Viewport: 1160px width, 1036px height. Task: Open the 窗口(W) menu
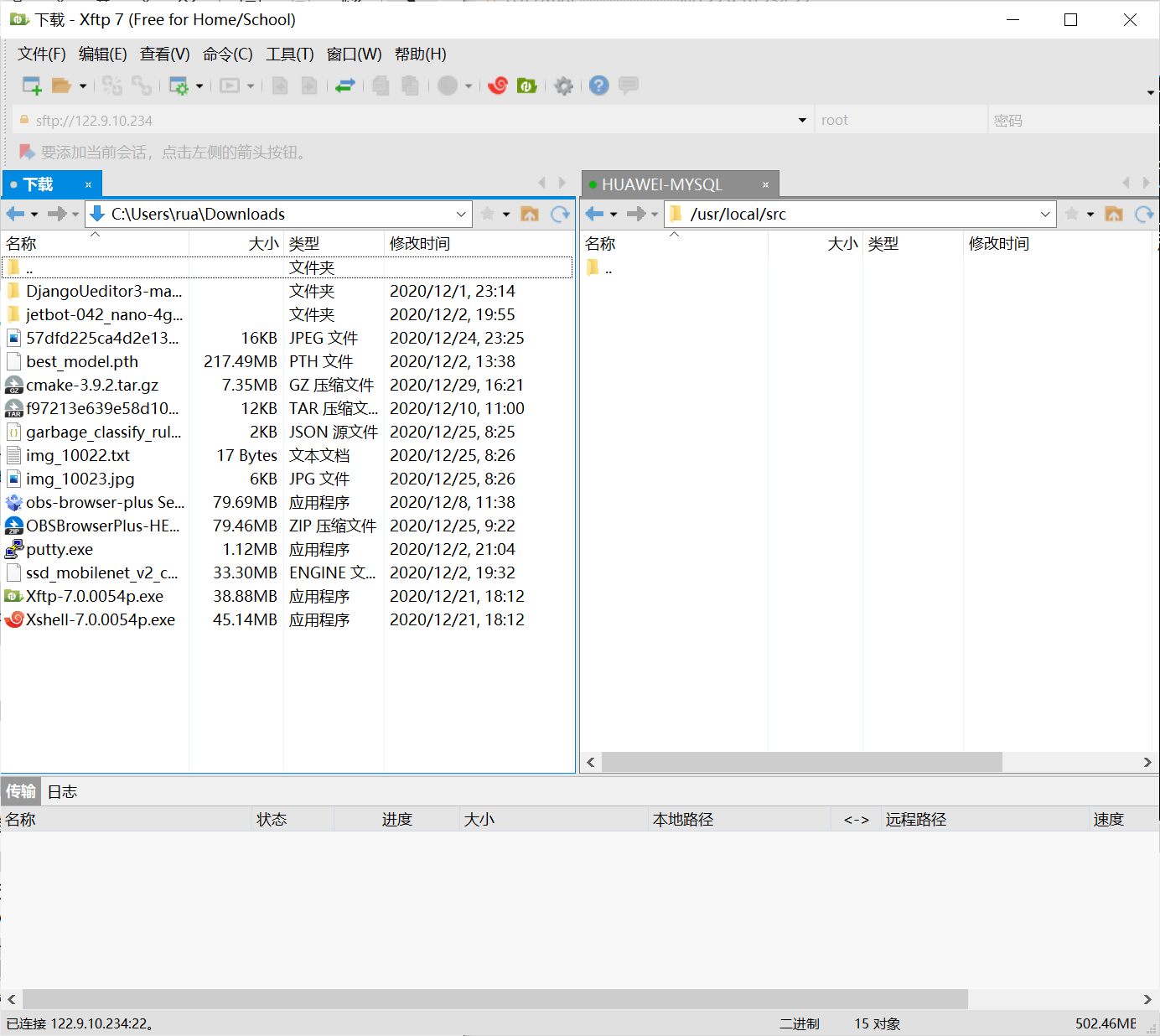click(x=355, y=54)
